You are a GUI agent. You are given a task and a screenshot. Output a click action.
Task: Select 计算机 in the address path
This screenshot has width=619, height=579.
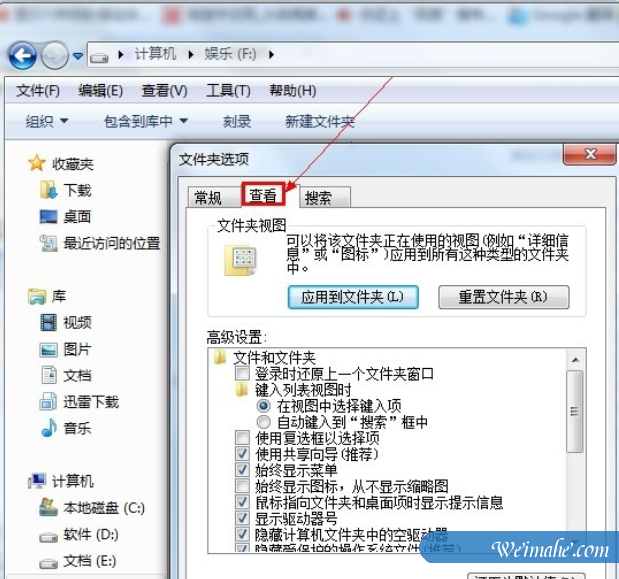[x=156, y=54]
